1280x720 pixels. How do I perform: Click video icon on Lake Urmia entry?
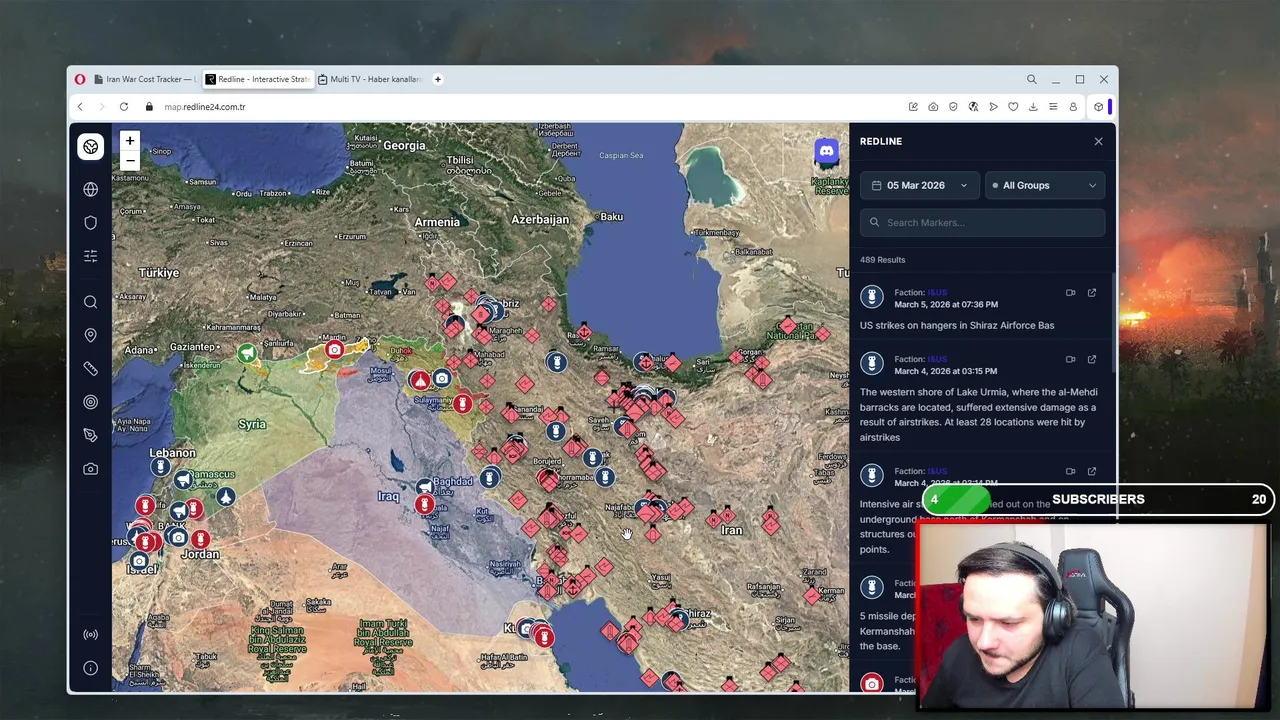[1070, 359]
